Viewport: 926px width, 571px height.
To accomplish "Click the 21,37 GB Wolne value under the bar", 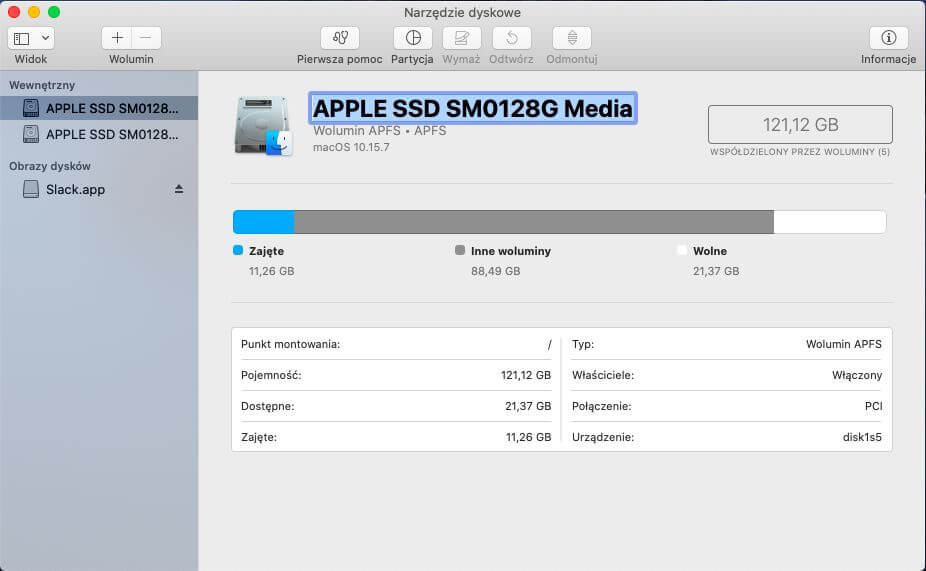I will (716, 271).
